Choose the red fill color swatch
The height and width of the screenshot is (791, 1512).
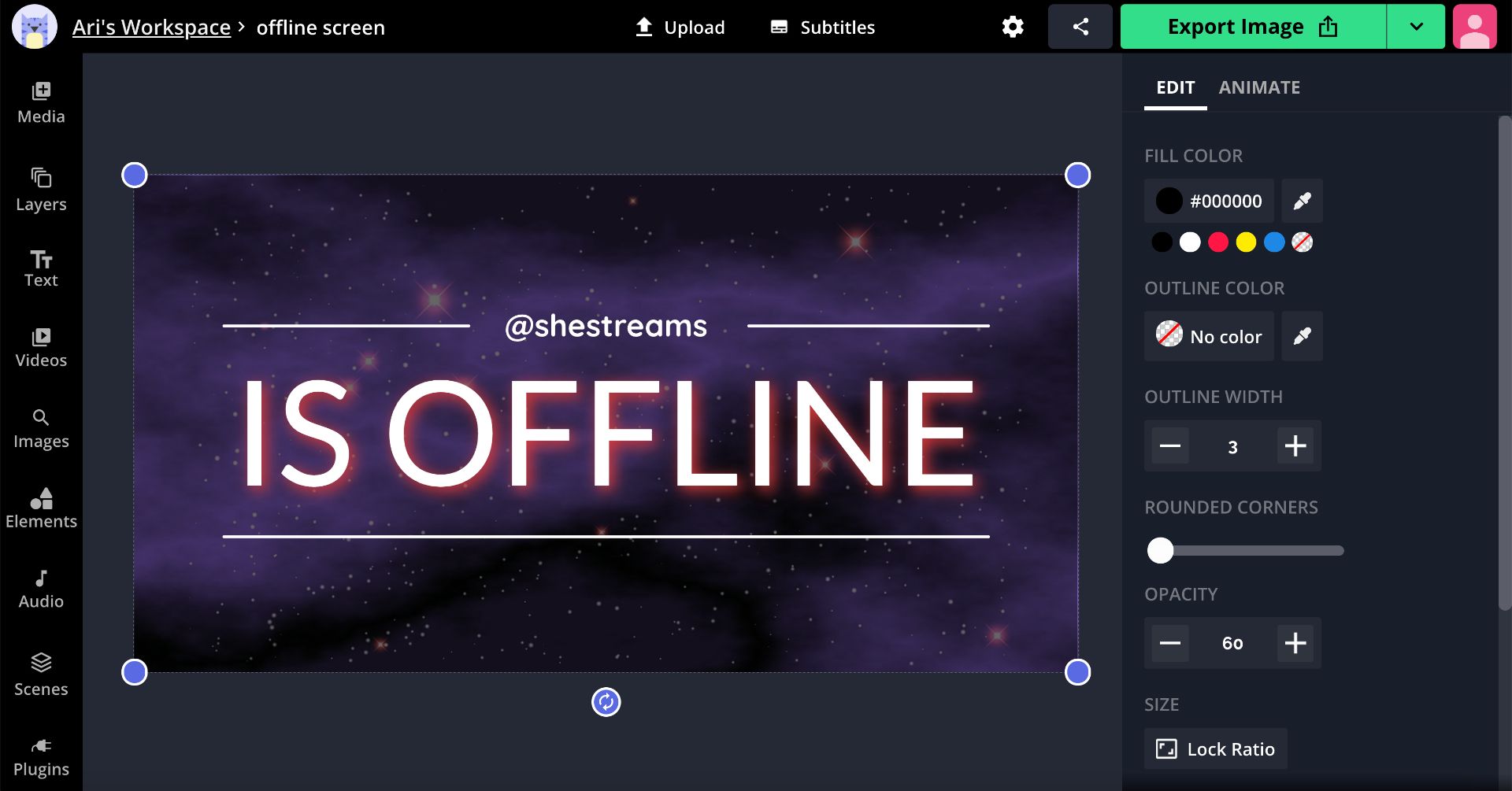coord(1217,242)
